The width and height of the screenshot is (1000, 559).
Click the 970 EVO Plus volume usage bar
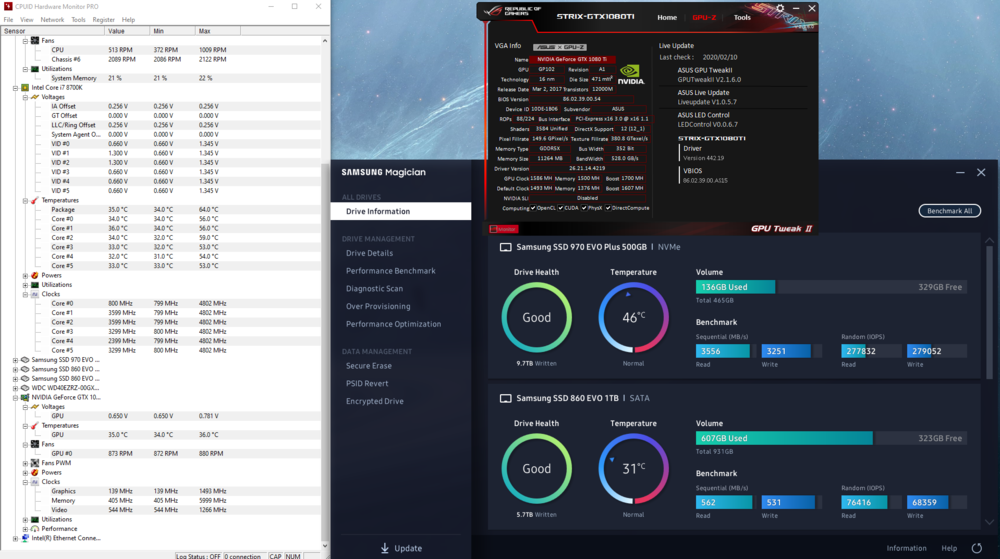(830, 287)
